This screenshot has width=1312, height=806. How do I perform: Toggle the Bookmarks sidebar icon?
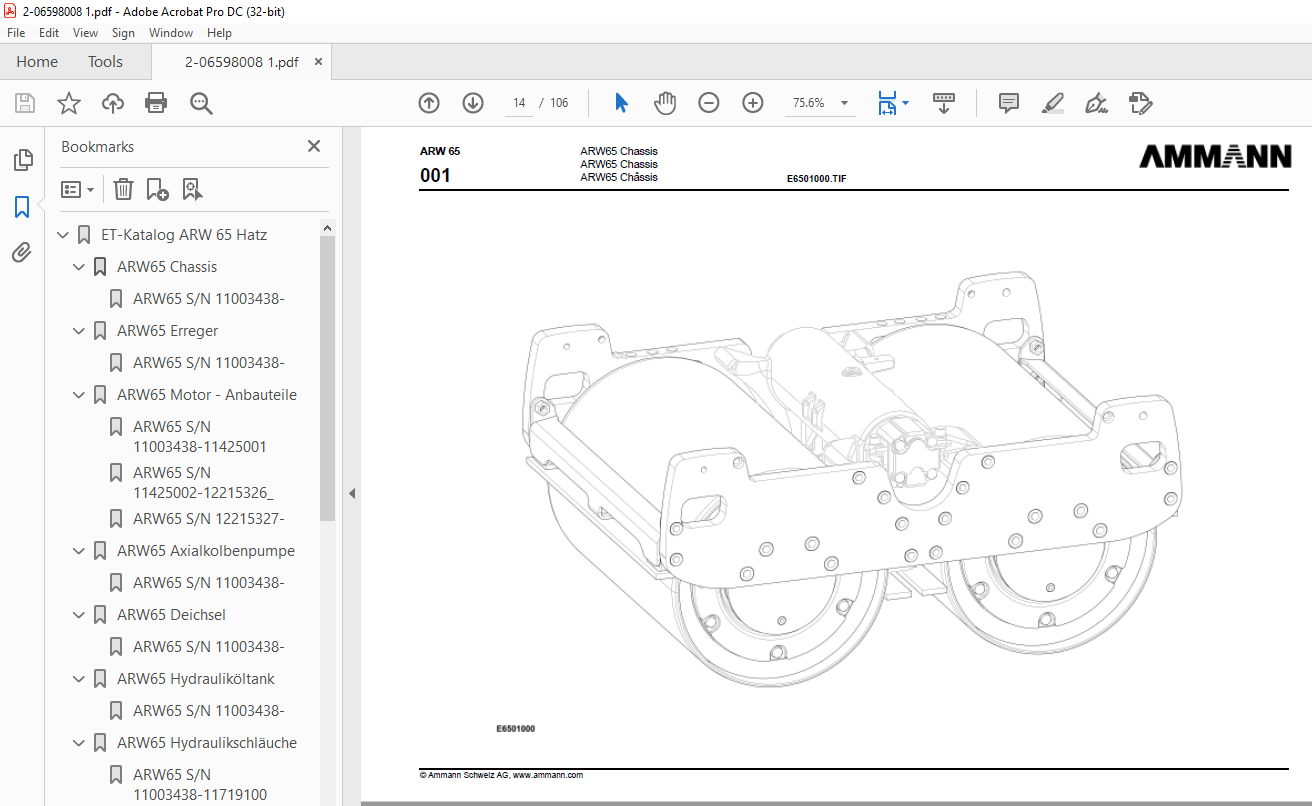[x=22, y=207]
